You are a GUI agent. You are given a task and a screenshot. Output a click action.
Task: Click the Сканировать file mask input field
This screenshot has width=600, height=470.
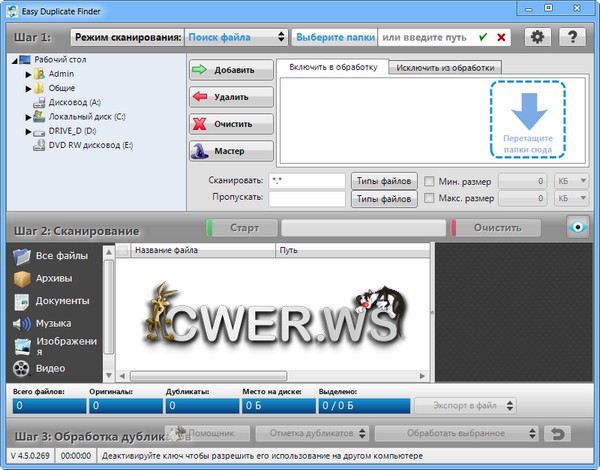306,181
